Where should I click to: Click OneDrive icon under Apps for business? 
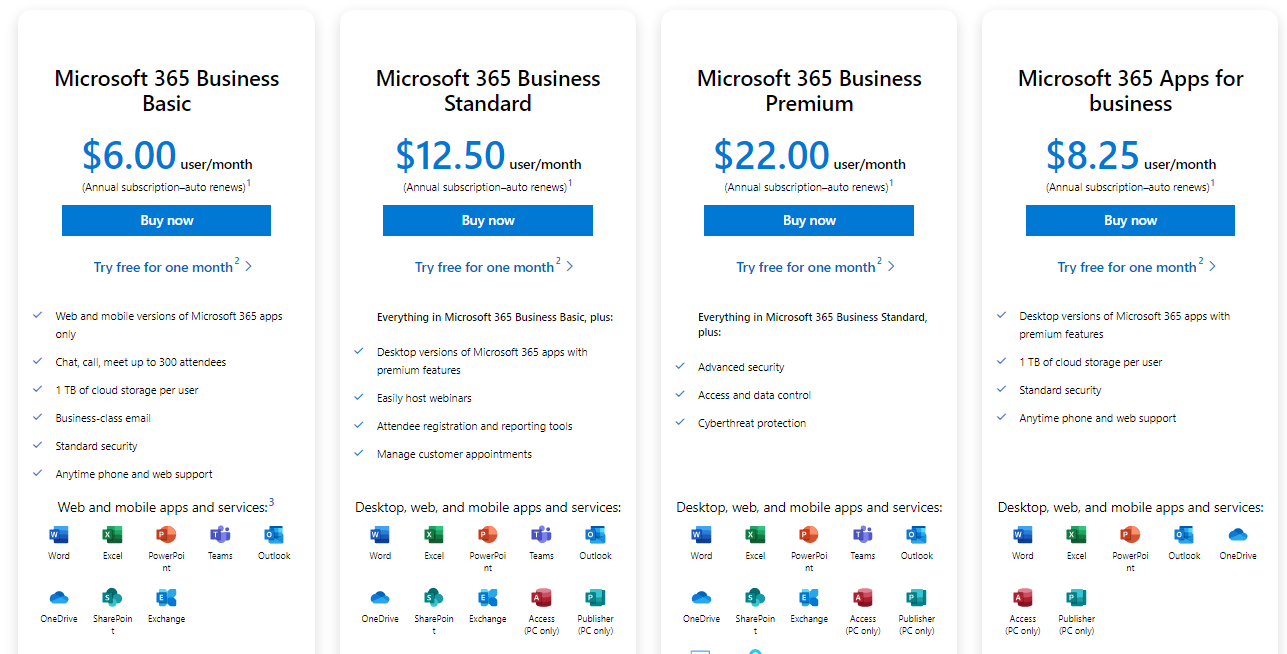point(1237,535)
